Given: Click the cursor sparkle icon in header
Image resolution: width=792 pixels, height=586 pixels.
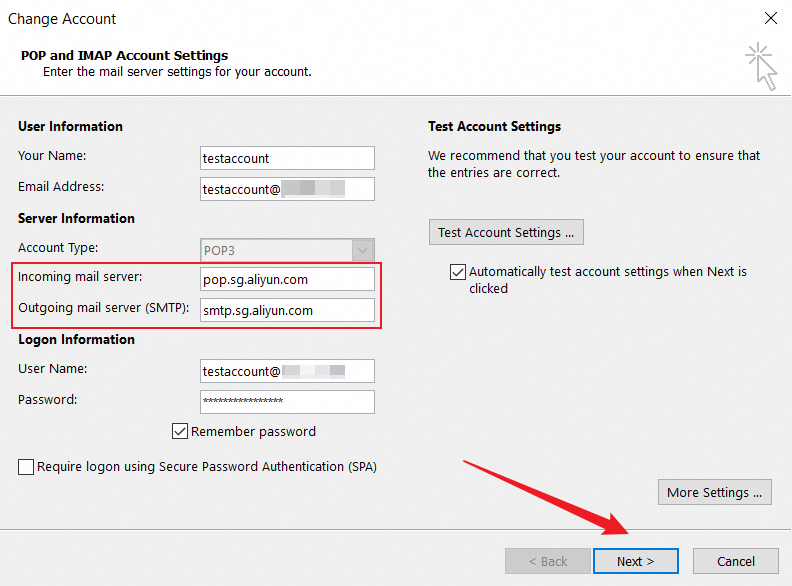Looking at the screenshot, I should click(x=762, y=65).
